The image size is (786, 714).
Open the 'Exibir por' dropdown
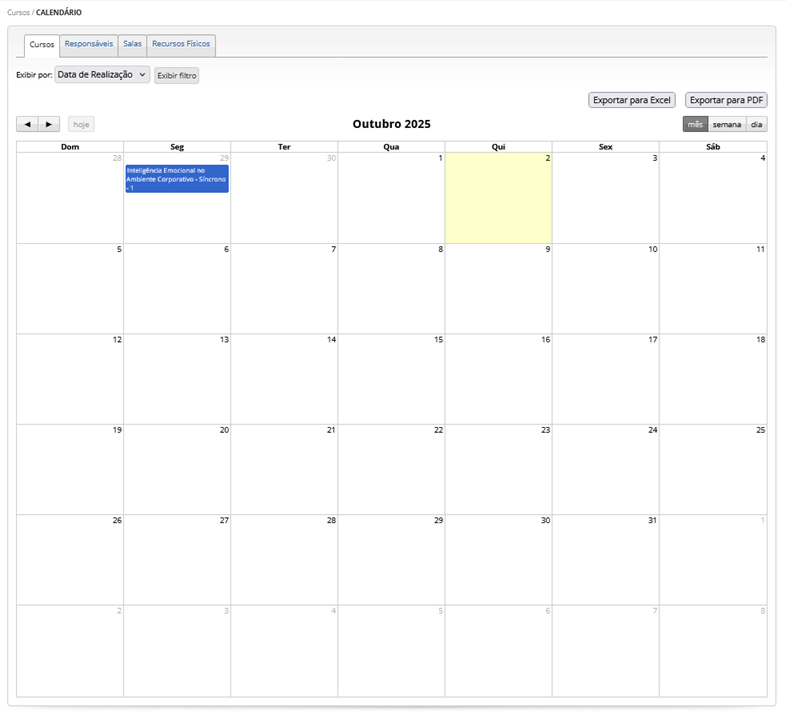click(x=102, y=75)
